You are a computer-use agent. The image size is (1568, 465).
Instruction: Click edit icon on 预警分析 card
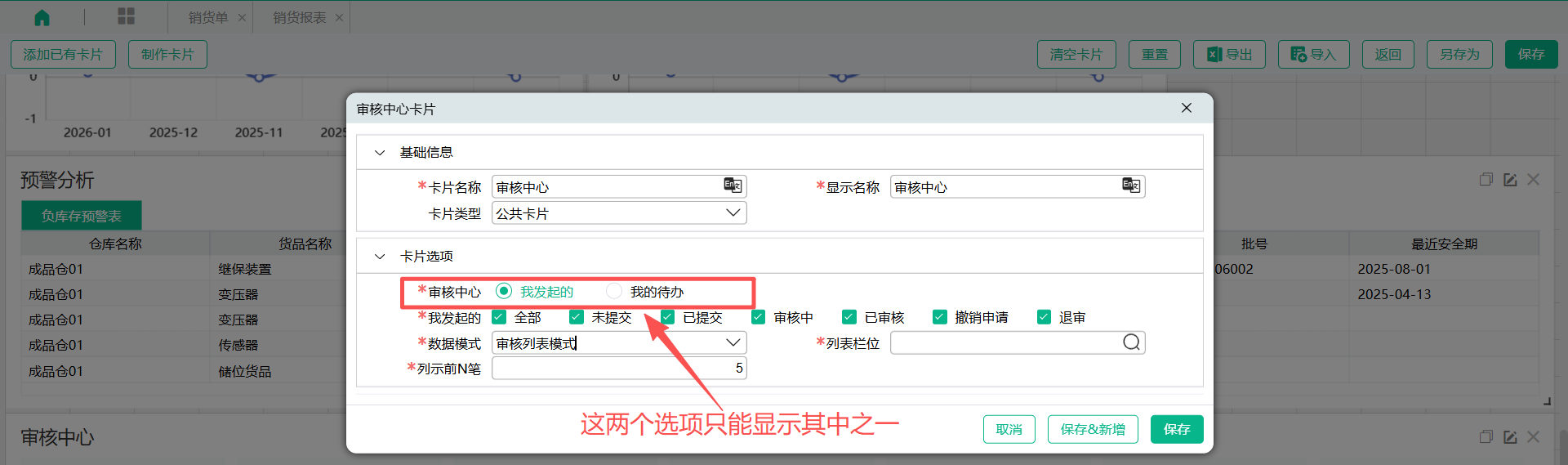[1510, 180]
